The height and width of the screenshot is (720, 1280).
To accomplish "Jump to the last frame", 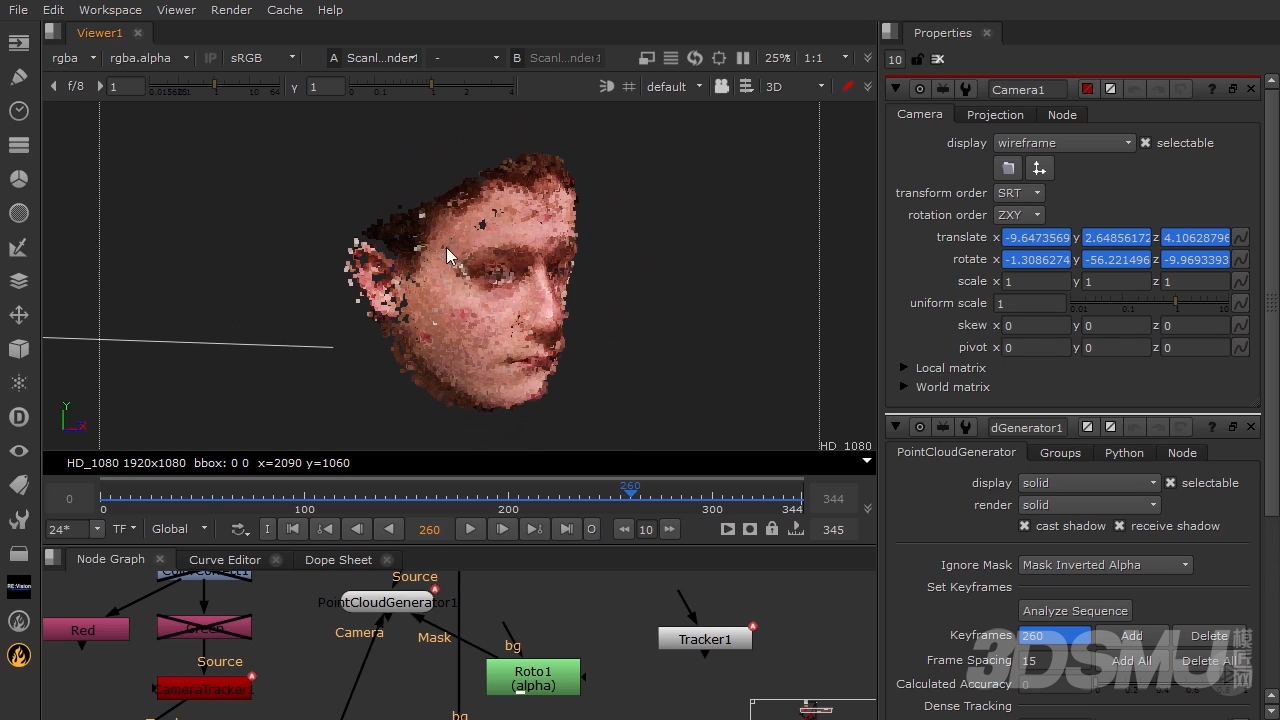I will (566, 529).
